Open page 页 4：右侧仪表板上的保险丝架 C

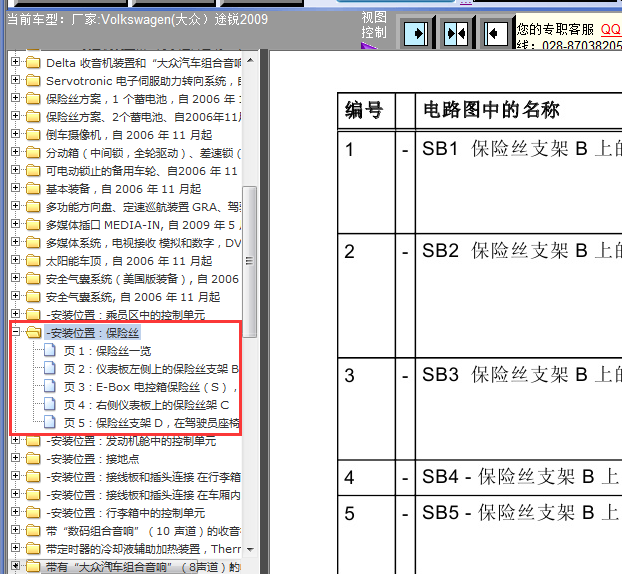pos(146,405)
